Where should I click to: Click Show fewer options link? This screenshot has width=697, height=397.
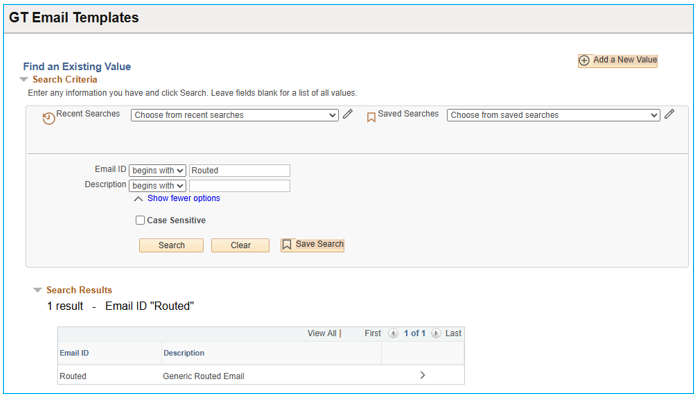[184, 198]
